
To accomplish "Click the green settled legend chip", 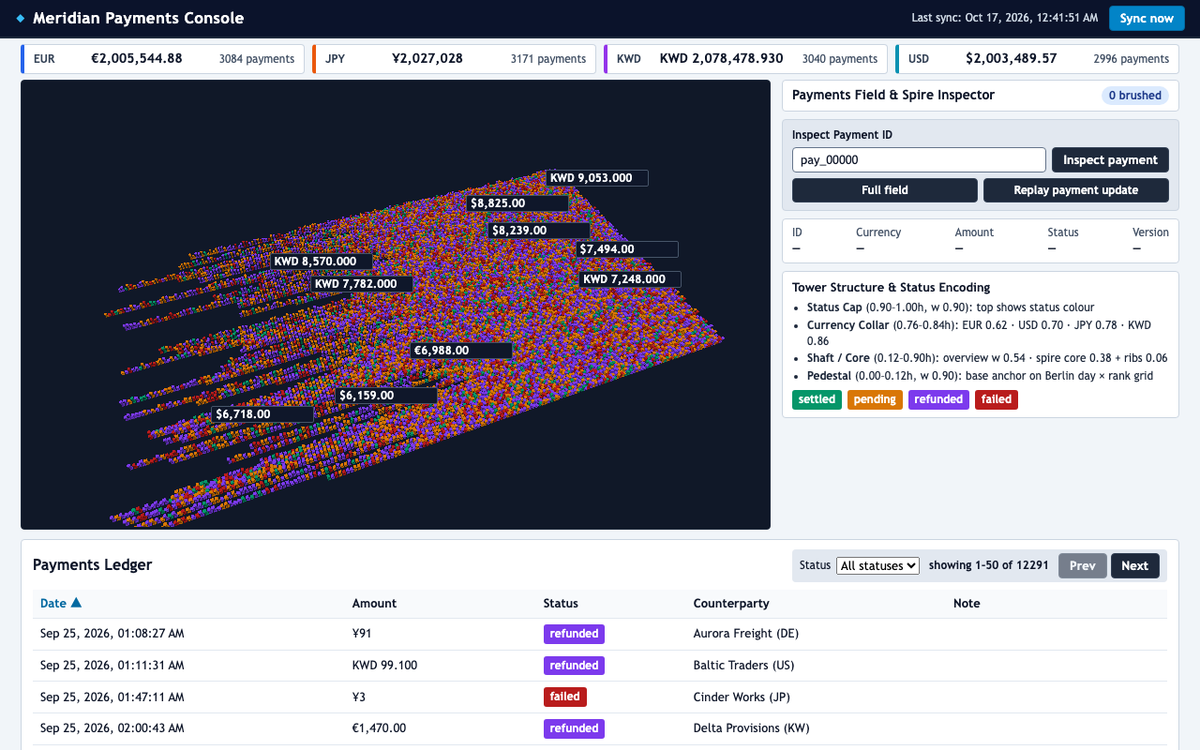I will tap(817, 399).
